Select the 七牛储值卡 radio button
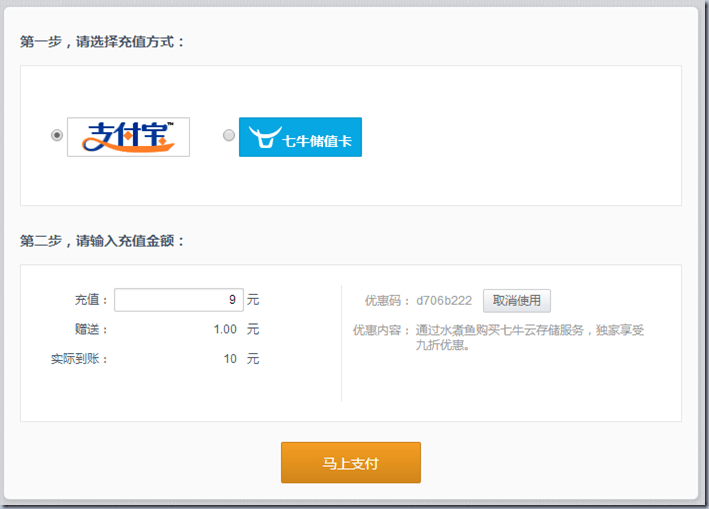 (x=229, y=135)
